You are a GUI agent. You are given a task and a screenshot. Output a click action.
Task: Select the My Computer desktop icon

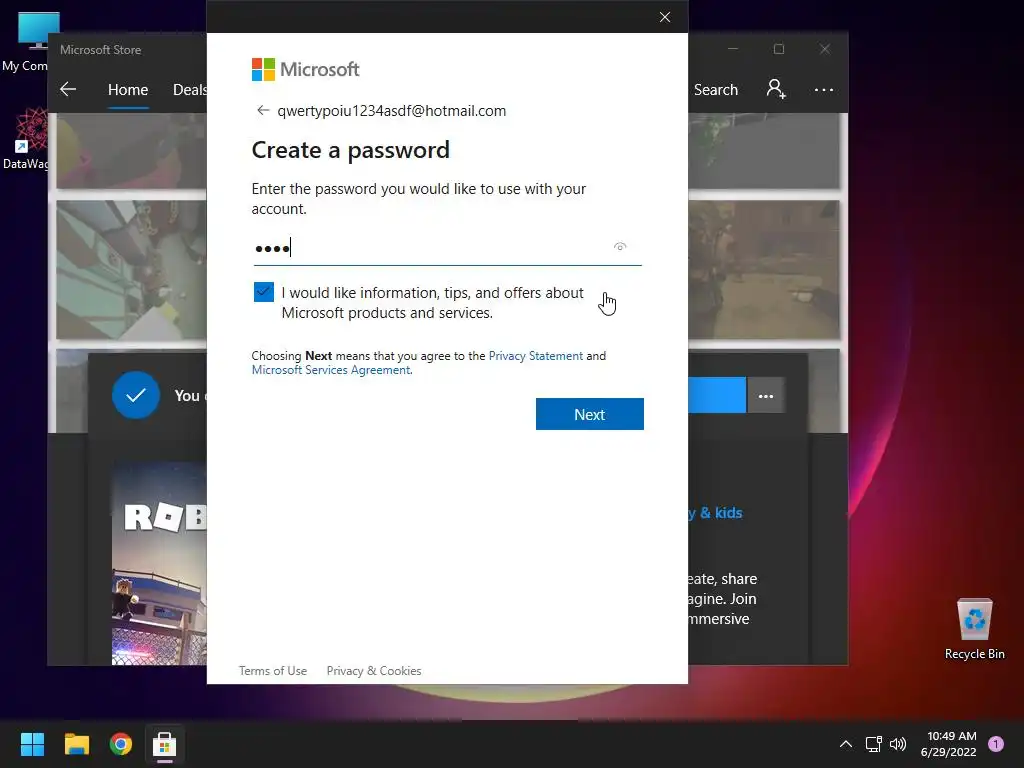[26, 41]
